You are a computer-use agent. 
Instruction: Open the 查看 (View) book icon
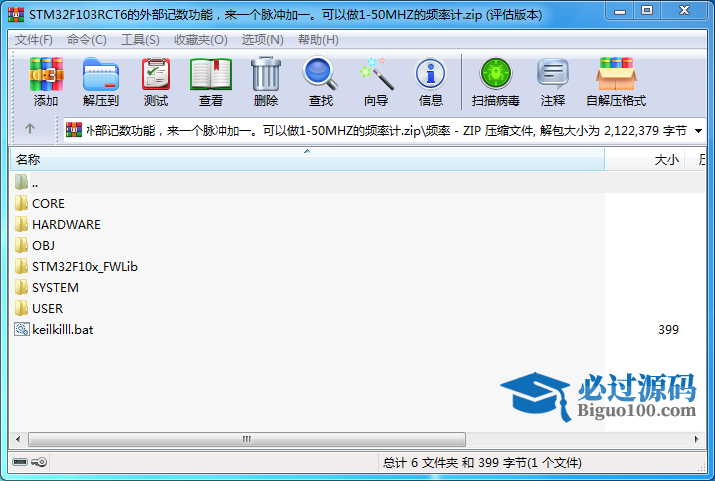point(211,74)
